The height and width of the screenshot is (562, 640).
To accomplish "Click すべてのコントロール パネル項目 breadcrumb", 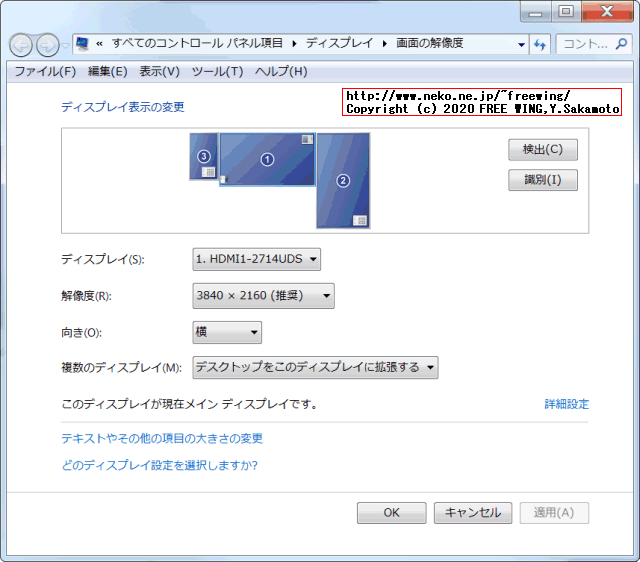I will (x=197, y=43).
